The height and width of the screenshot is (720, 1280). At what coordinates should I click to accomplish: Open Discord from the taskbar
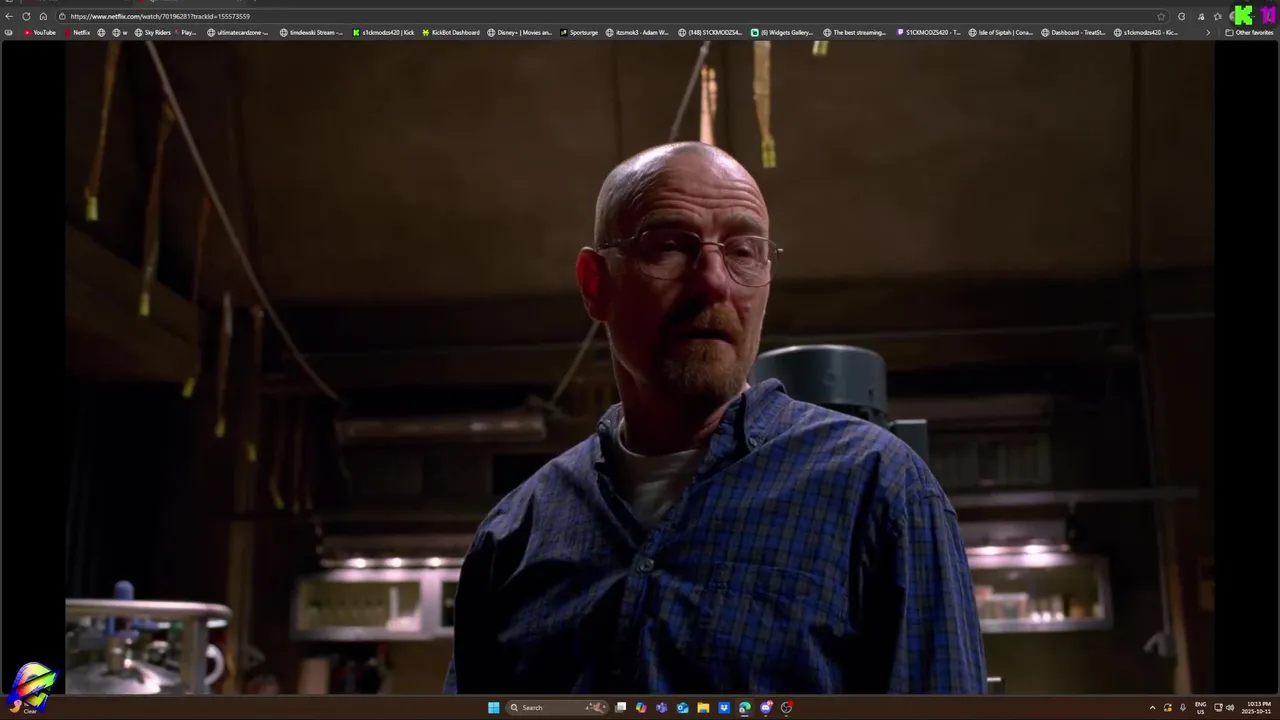766,708
